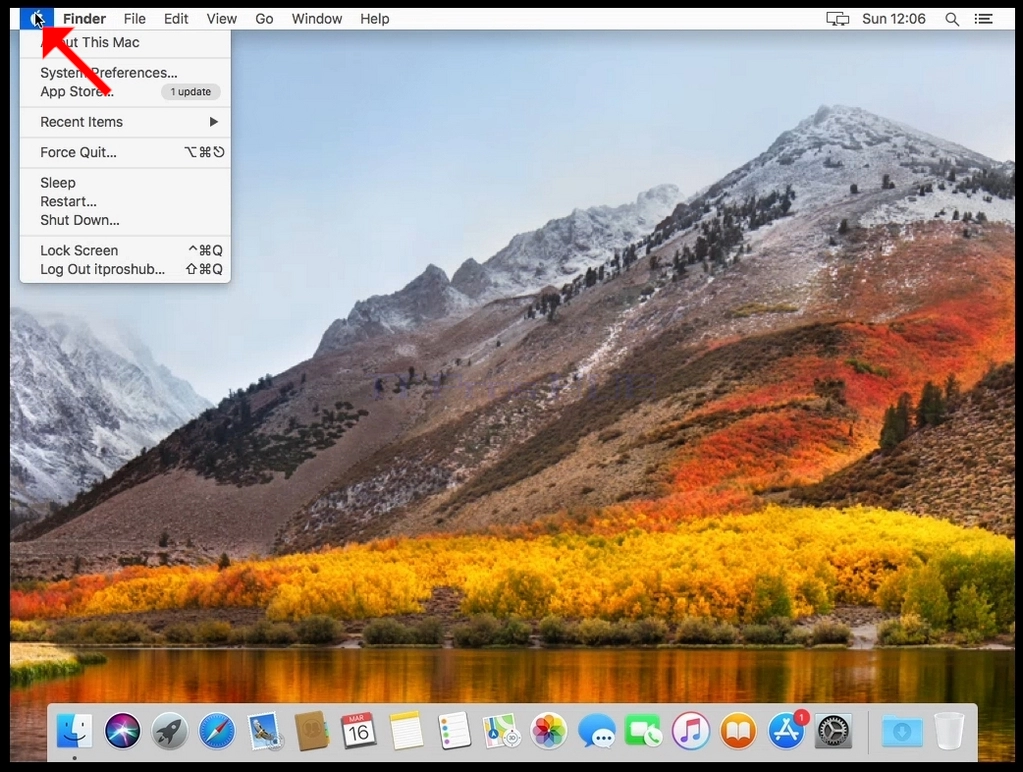The width and height of the screenshot is (1023, 772).
Task: Select Log Out itproshub...
Action: coord(125,269)
